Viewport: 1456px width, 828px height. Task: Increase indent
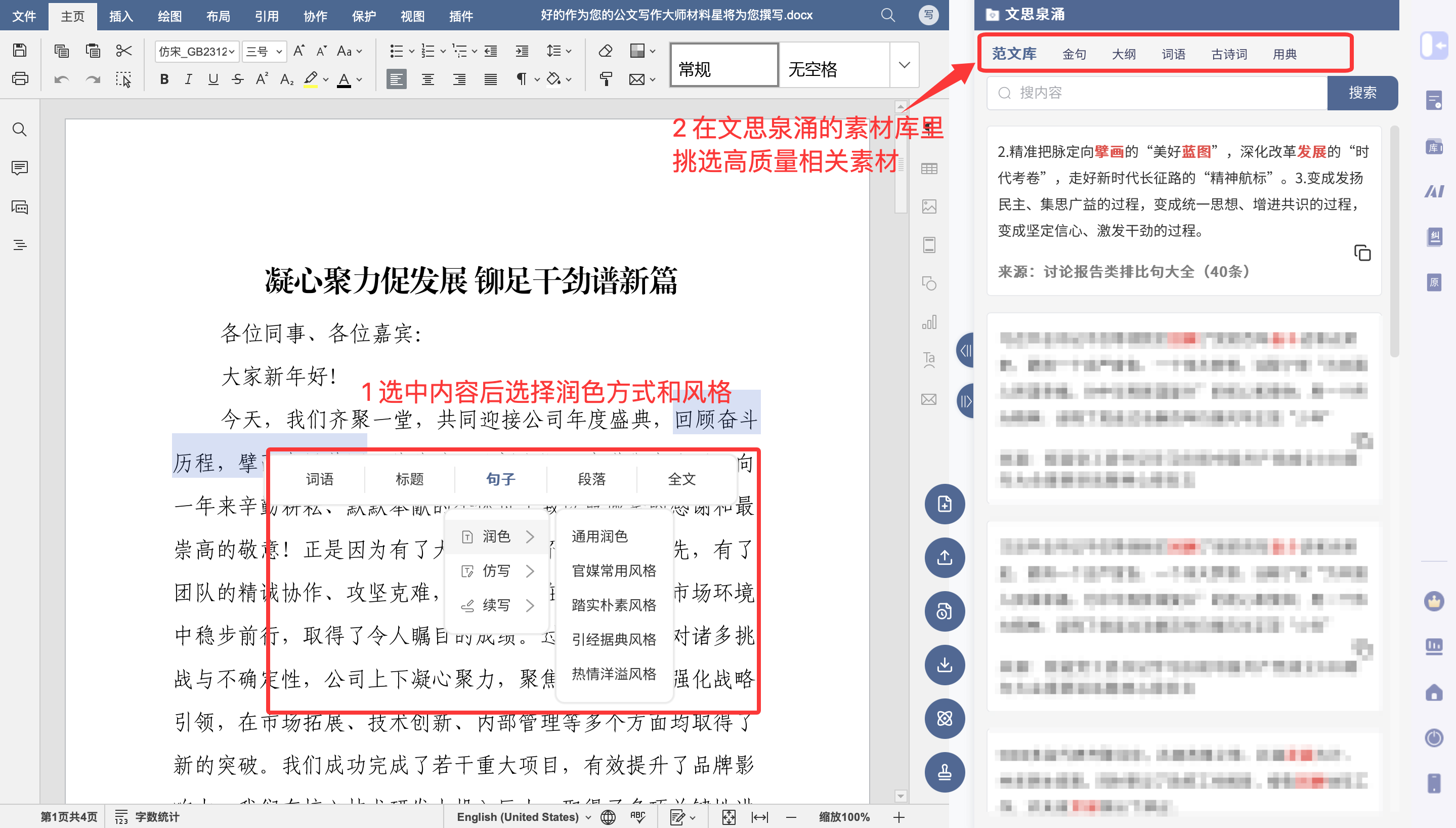pyautogui.click(x=522, y=51)
